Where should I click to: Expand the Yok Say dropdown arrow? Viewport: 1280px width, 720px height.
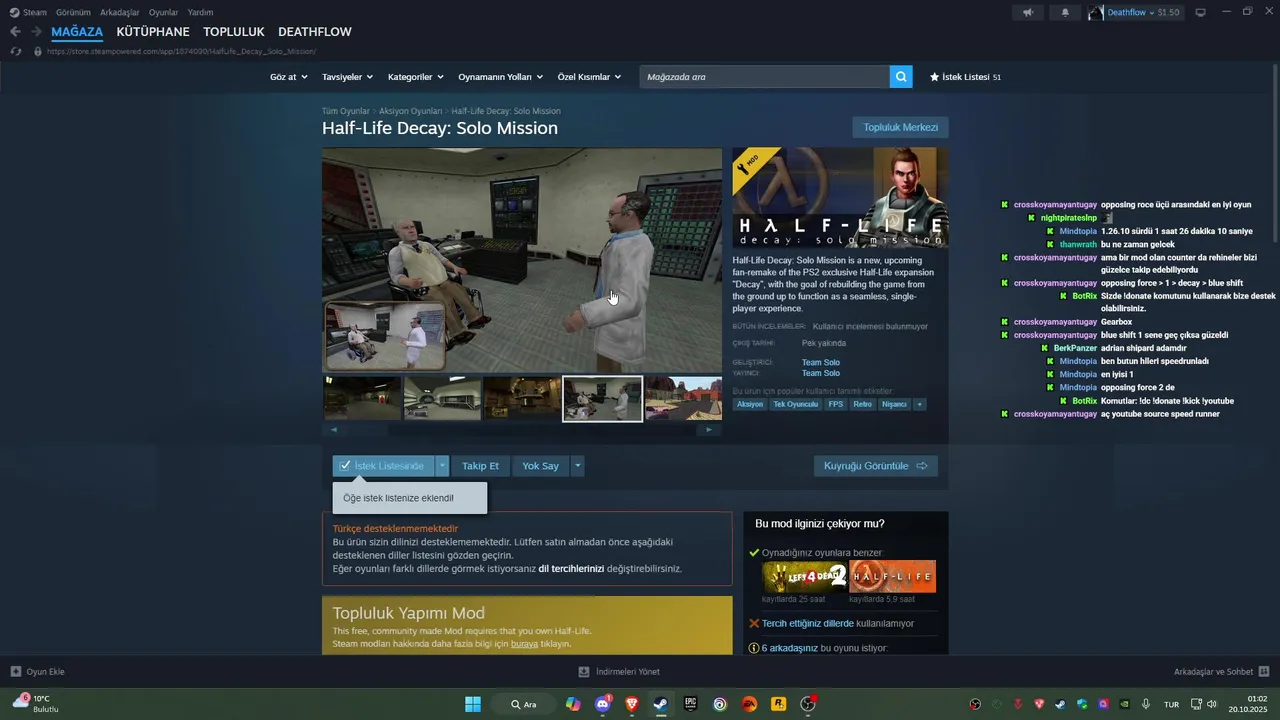coord(577,466)
